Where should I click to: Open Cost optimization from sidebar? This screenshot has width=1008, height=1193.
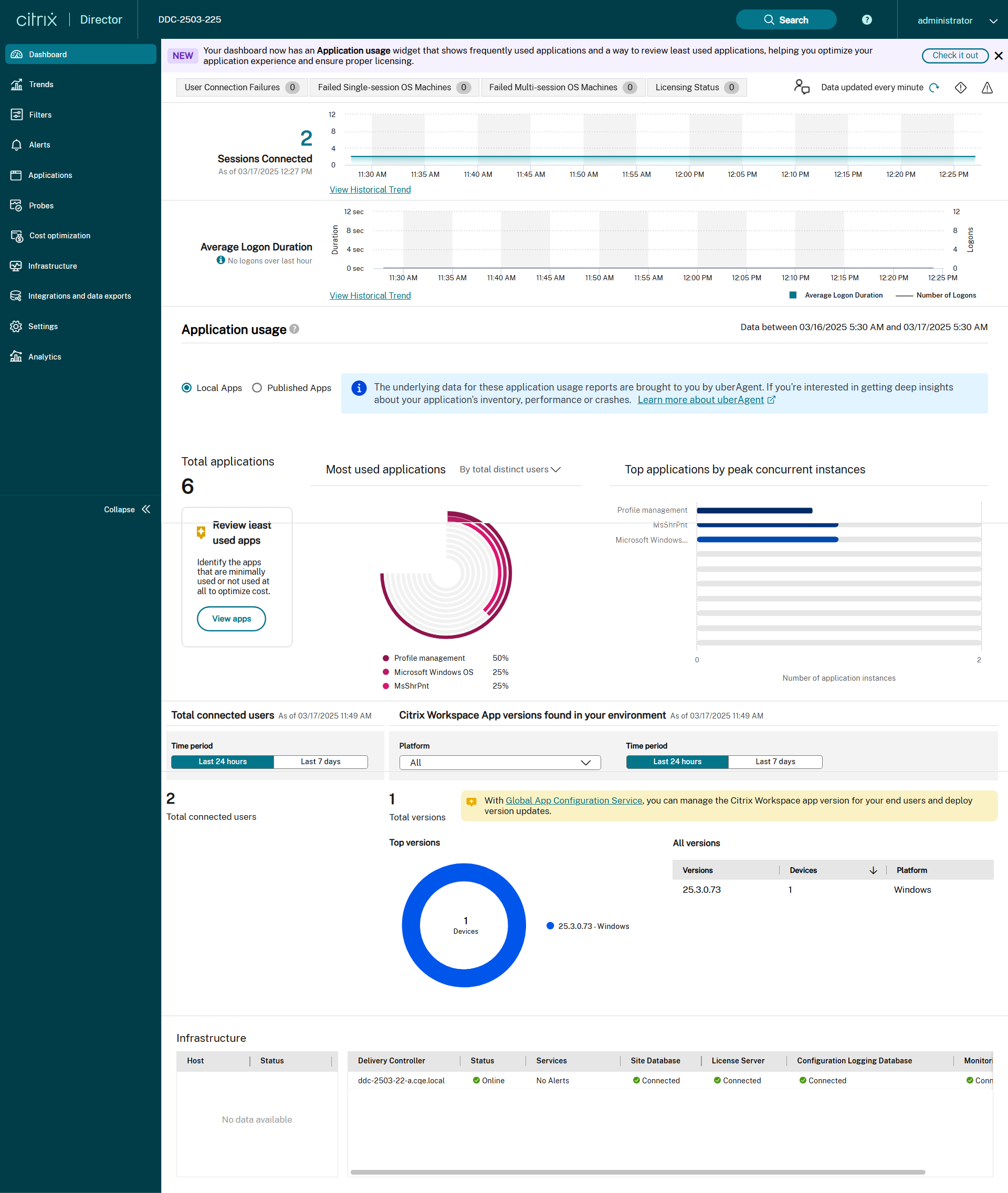tap(59, 236)
